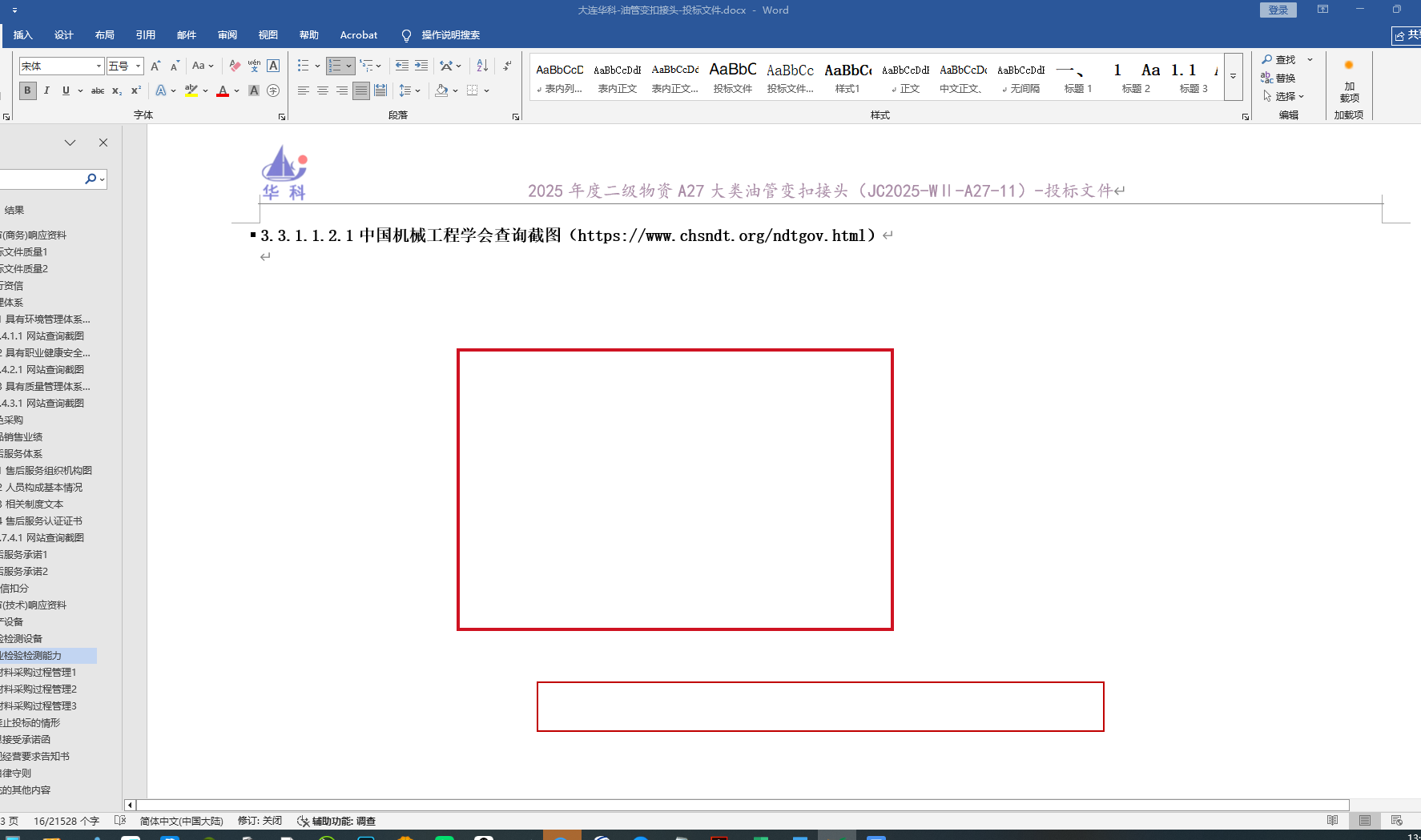Image resolution: width=1421 pixels, height=840 pixels.
Task: Click the character border icon
Action: [273, 66]
